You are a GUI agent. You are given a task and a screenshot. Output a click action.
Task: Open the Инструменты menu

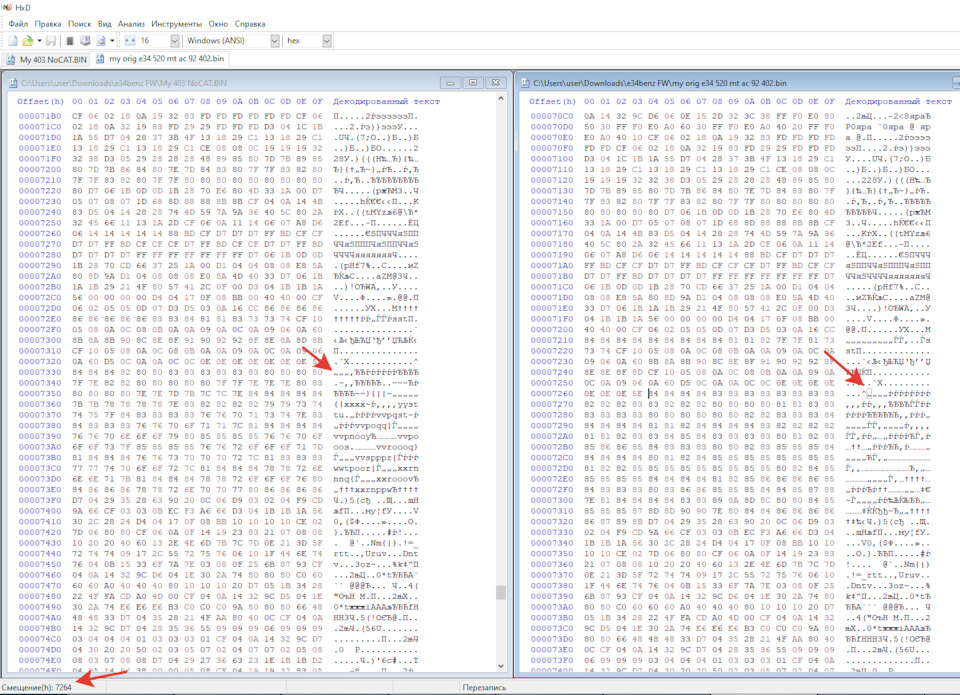click(x=176, y=24)
